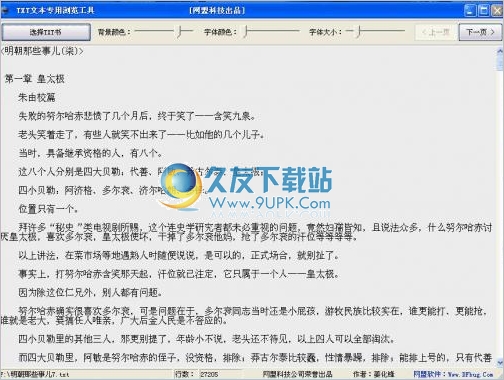The width and height of the screenshot is (504, 380).
Task: Click the paragraph starting 努尔哈赤确实很喜欢多尔衮
Action: (x=245, y=316)
